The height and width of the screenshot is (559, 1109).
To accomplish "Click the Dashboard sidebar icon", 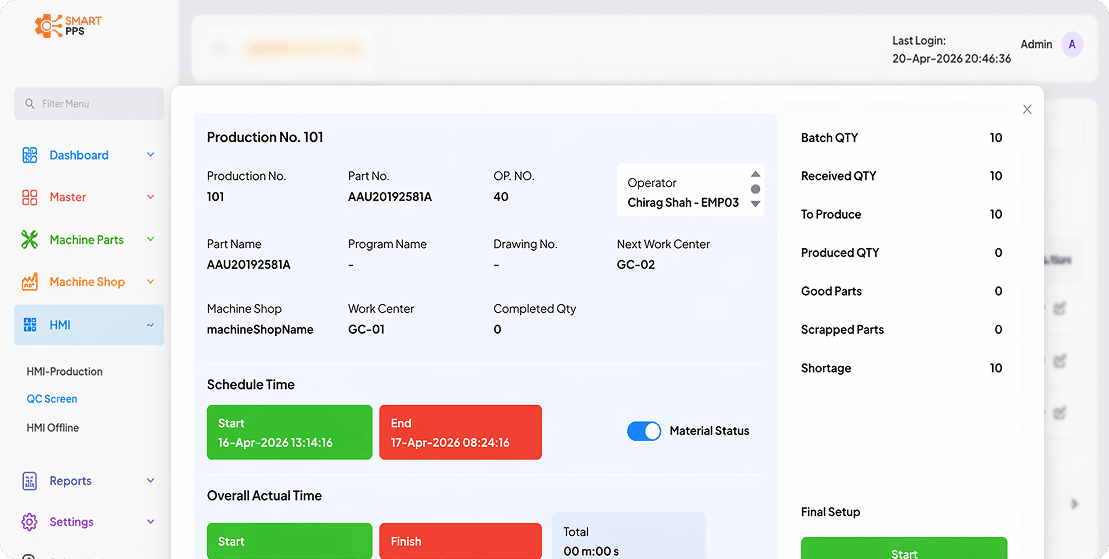I will tap(30, 155).
